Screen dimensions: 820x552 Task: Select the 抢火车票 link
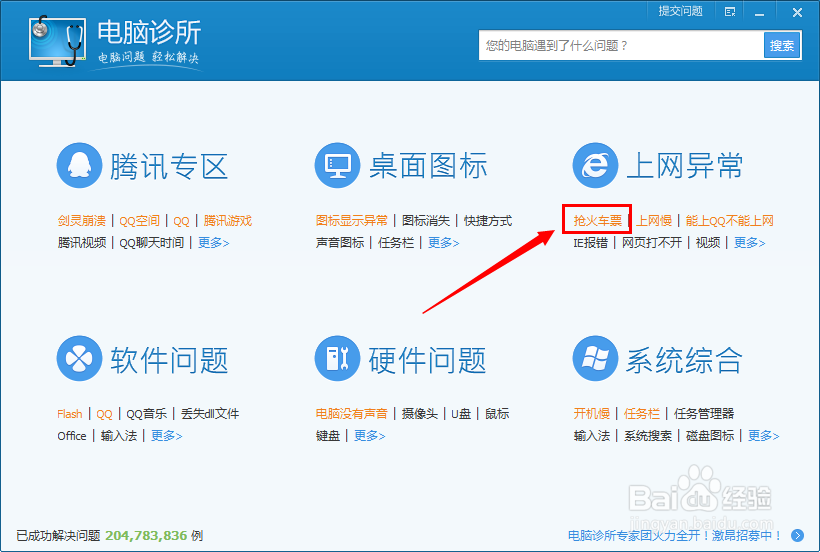click(597, 221)
